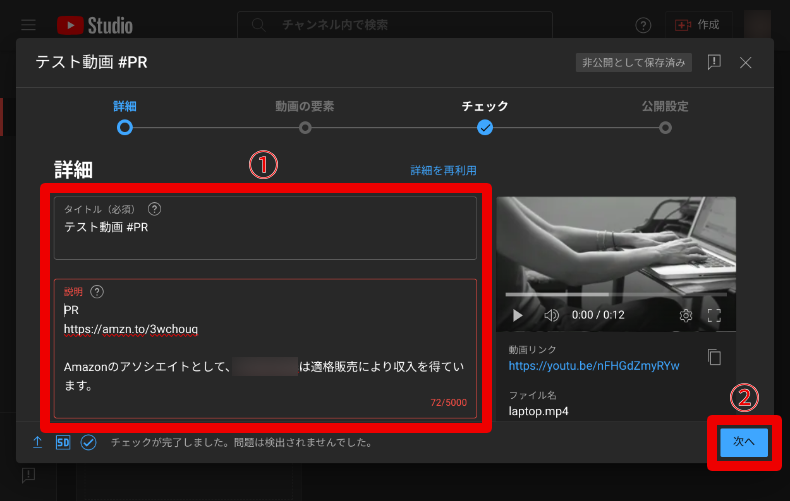Search in the チャンネル内で検索 field

tap(394, 25)
